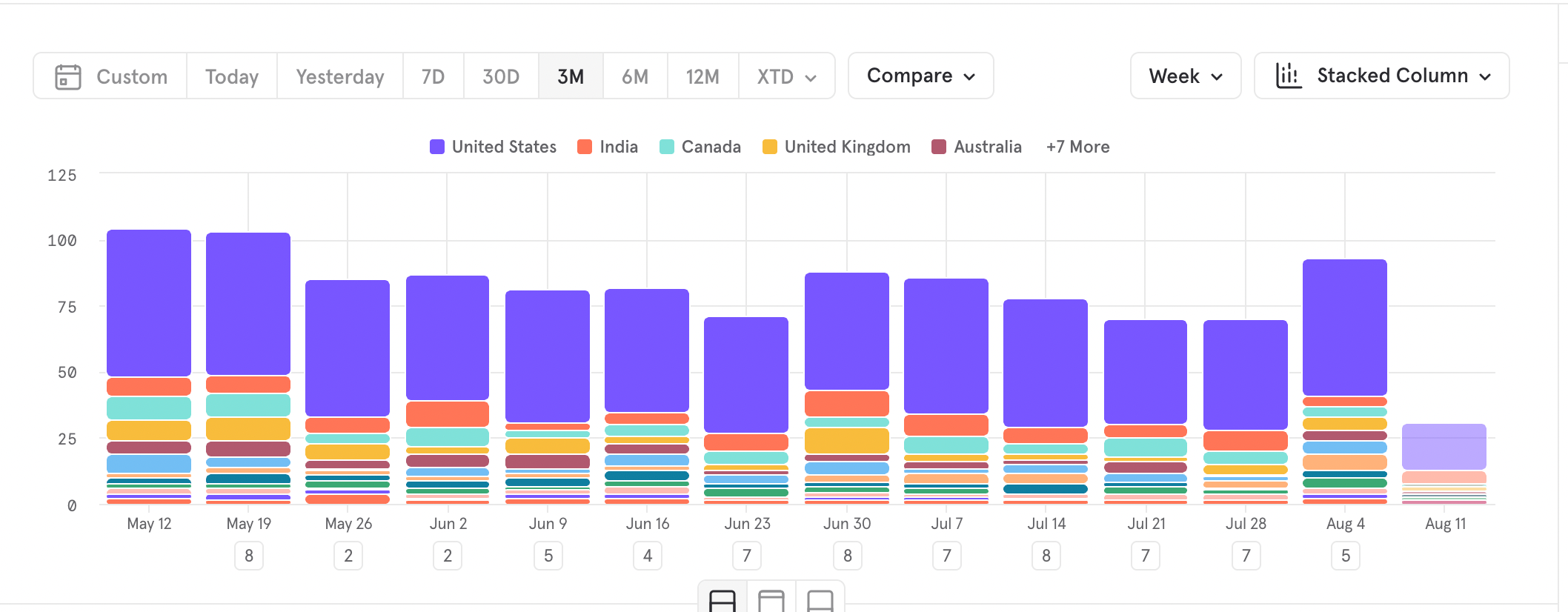
Task: Open the annotation badge under Jun 23
Action: [747, 556]
